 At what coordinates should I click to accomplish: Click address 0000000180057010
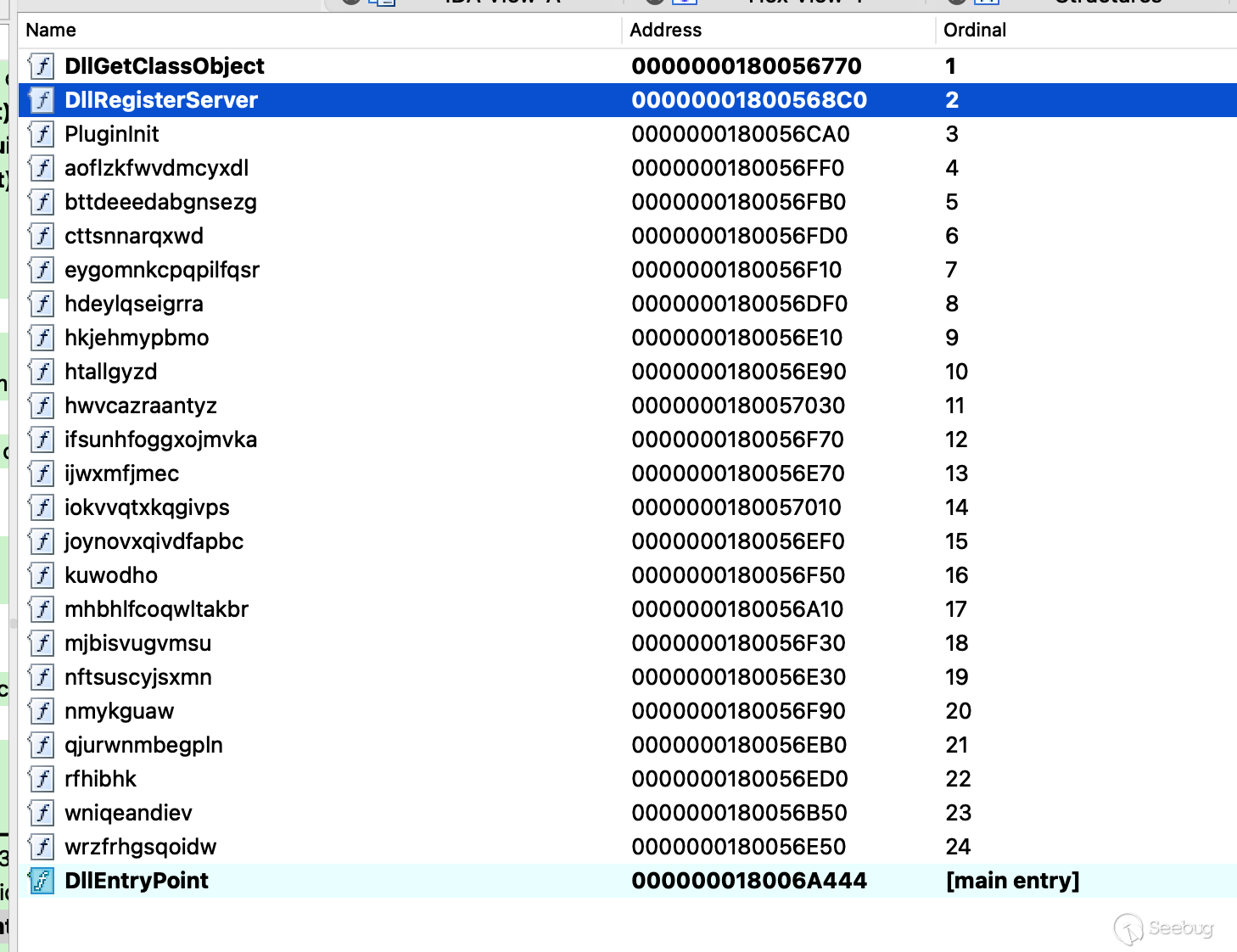pos(736,507)
